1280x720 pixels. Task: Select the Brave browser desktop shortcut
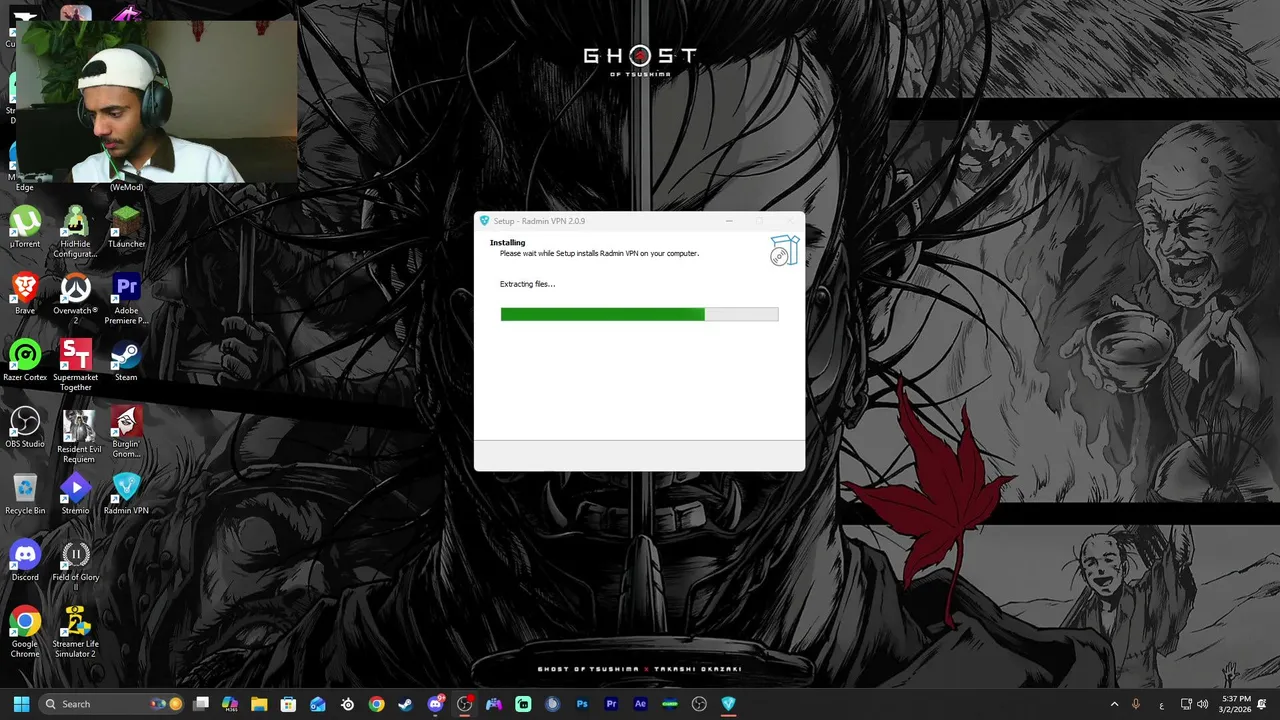(x=25, y=294)
